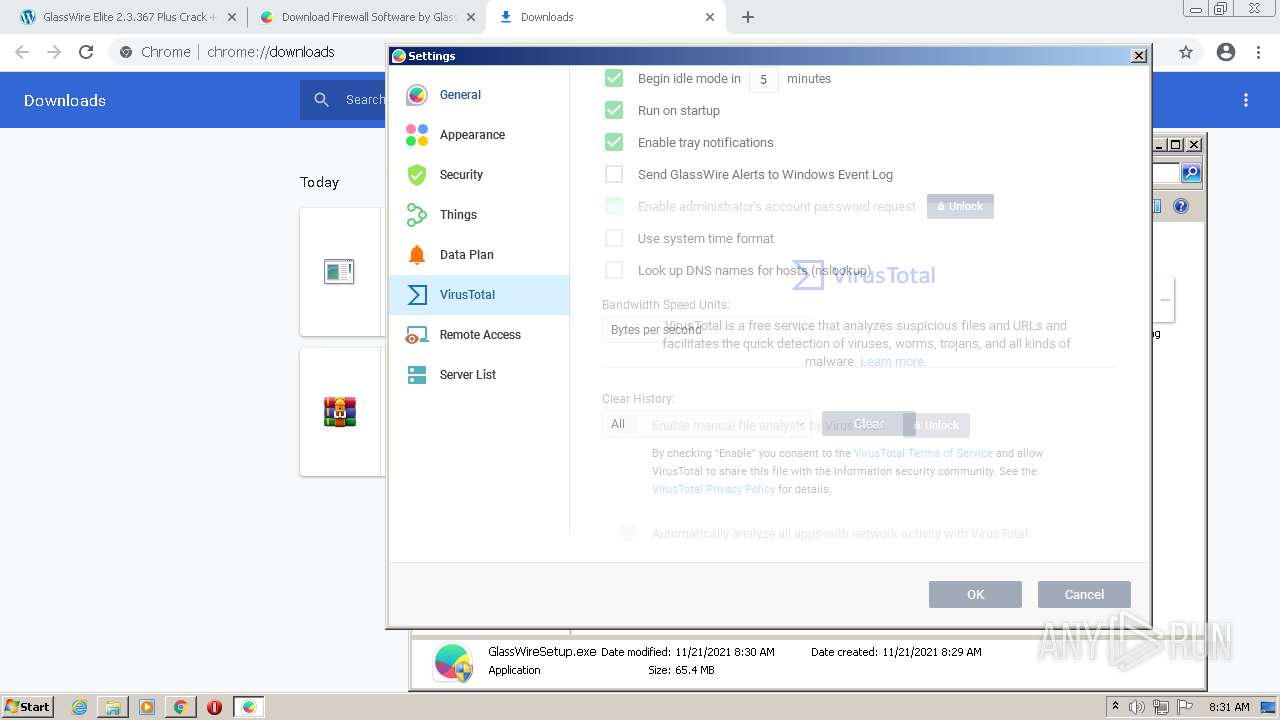1280x720 pixels.
Task: Edit the idle mode minutes field
Action: [764, 79]
